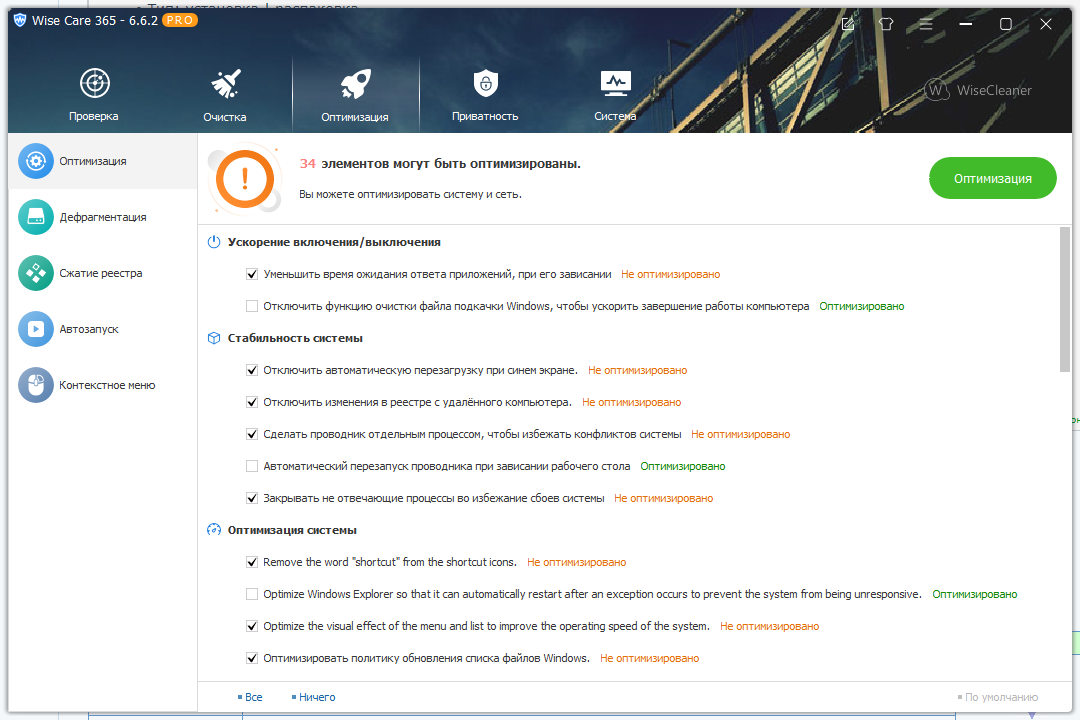The image size is (1080, 720).
Task: Click the PRO badge in title bar
Action: pyautogui.click(x=180, y=20)
